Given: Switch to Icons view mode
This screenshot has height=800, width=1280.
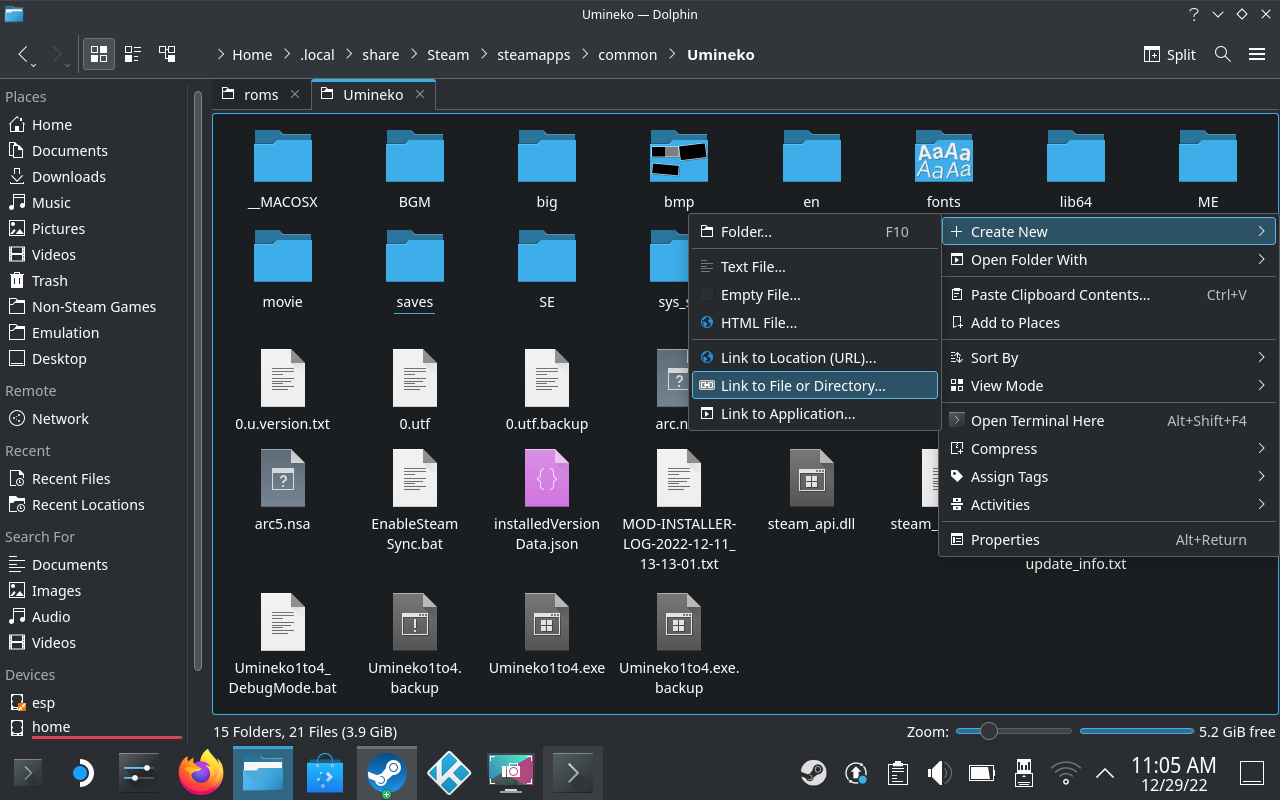Looking at the screenshot, I should 98,54.
